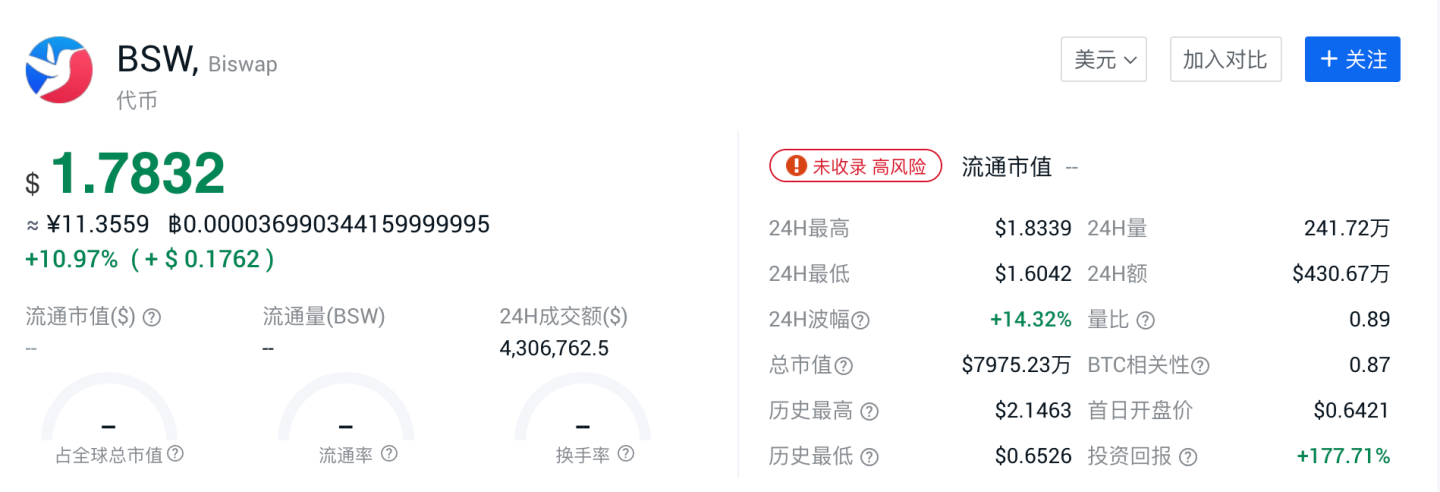This screenshot has width=1440, height=492.
Task: Click help icon next to 流通市值($)
Action: (152, 317)
